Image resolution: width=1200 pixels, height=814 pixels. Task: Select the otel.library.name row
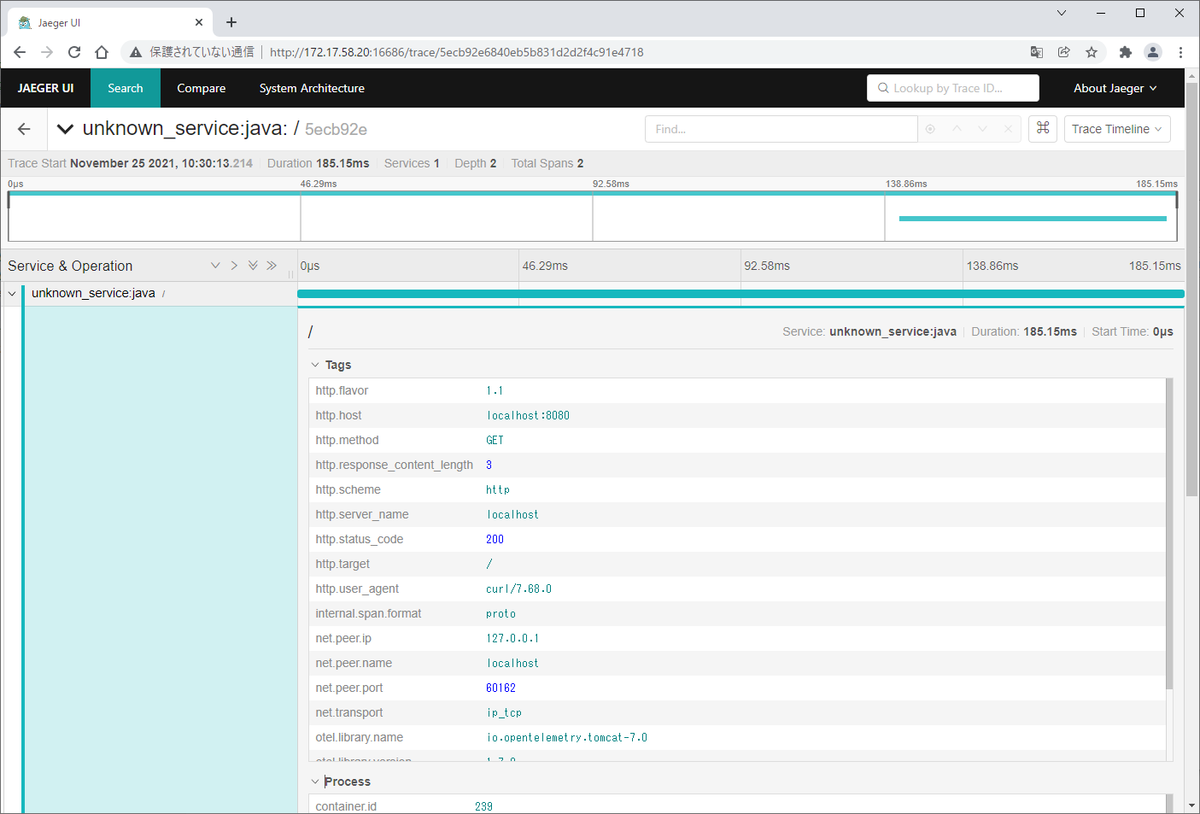[x=738, y=737]
